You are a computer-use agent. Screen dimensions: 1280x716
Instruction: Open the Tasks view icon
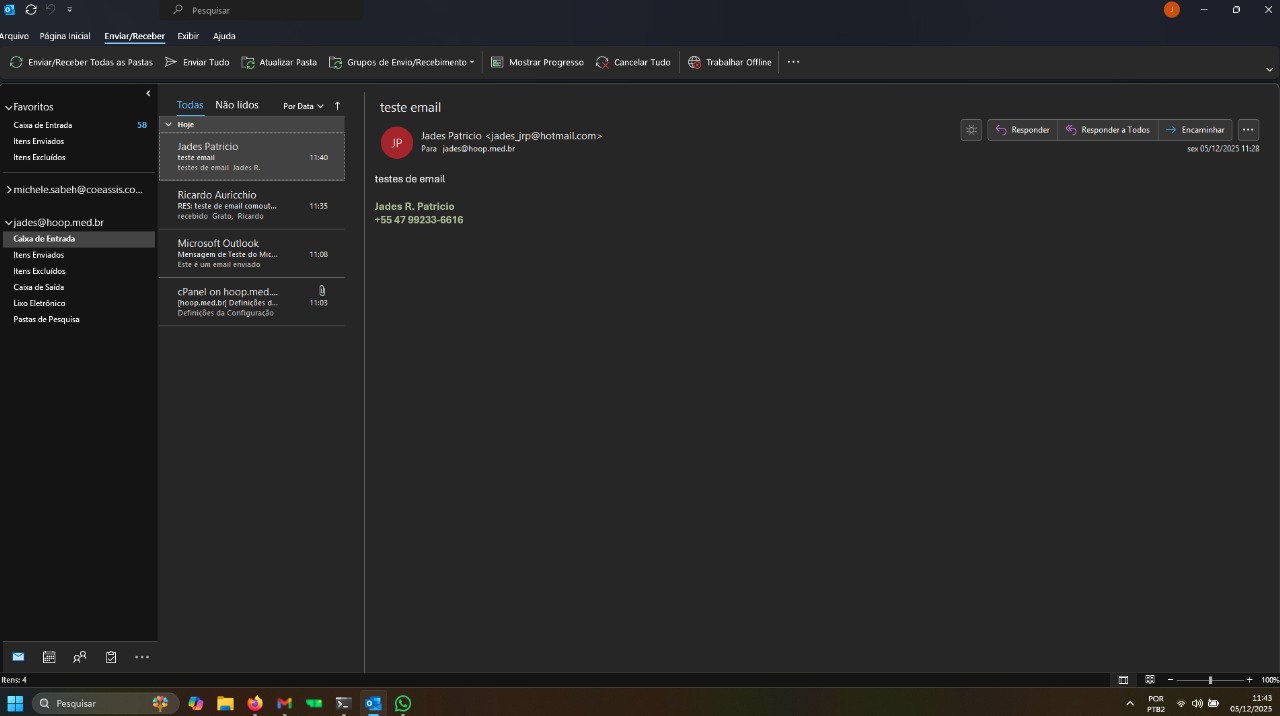111,657
